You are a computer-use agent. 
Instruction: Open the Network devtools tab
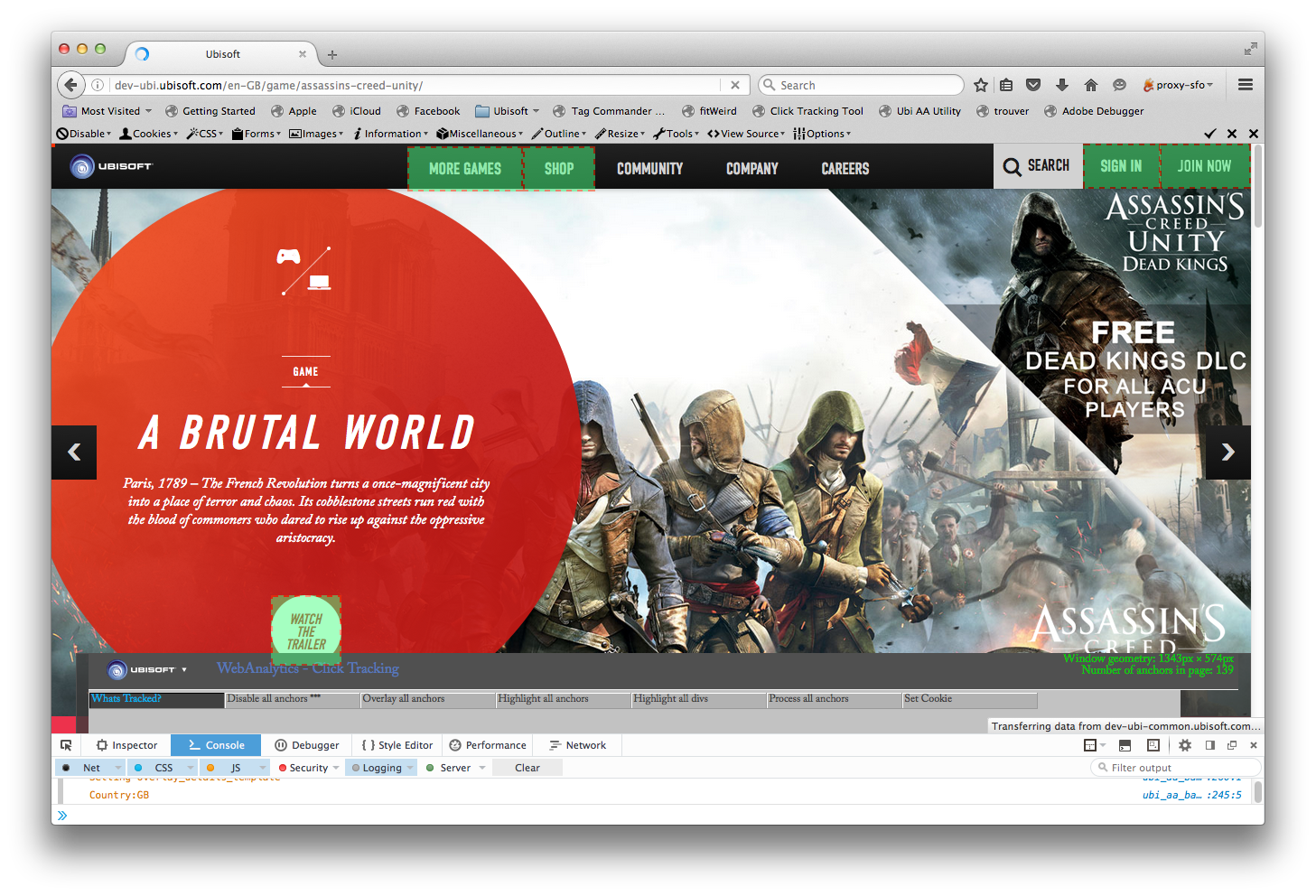(x=578, y=745)
